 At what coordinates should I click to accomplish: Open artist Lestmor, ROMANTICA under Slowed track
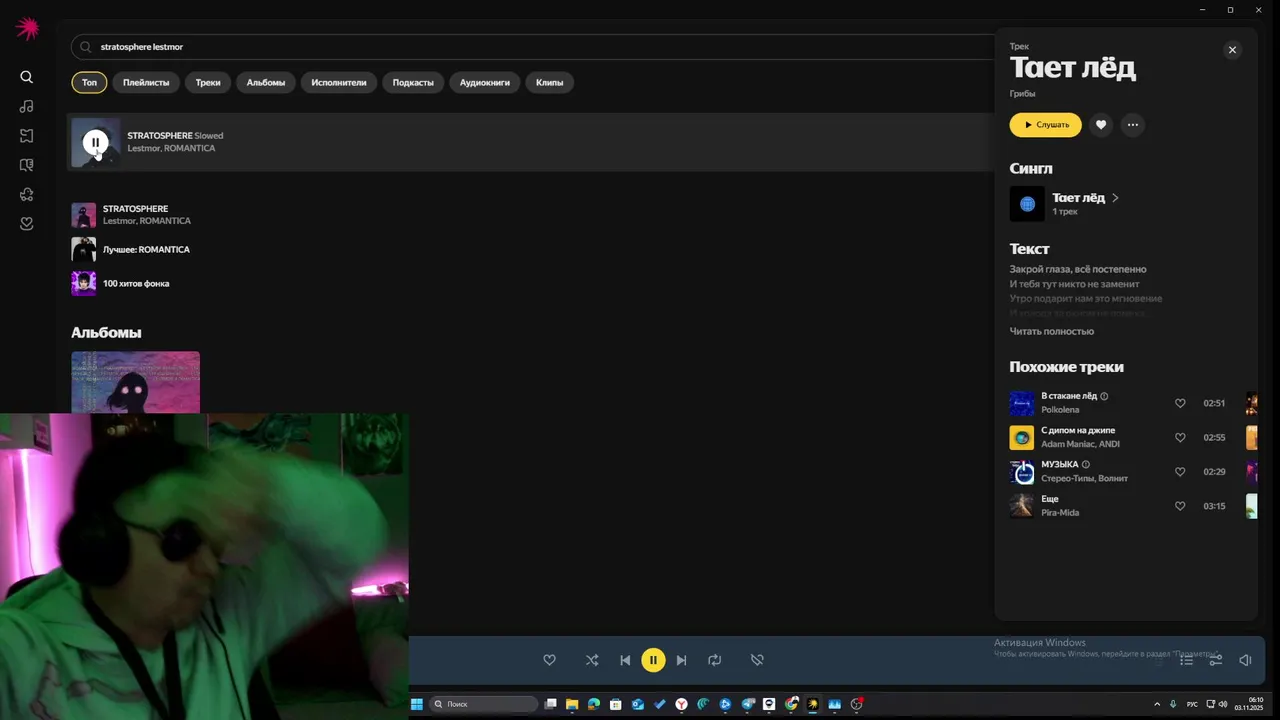click(x=171, y=148)
